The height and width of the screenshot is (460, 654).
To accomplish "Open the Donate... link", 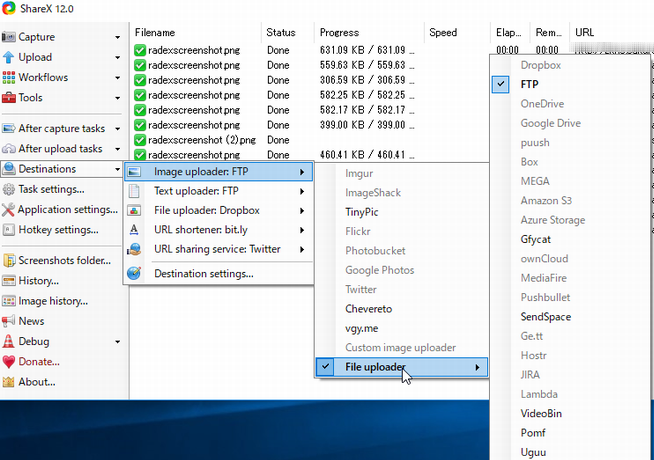I will [x=39, y=362].
